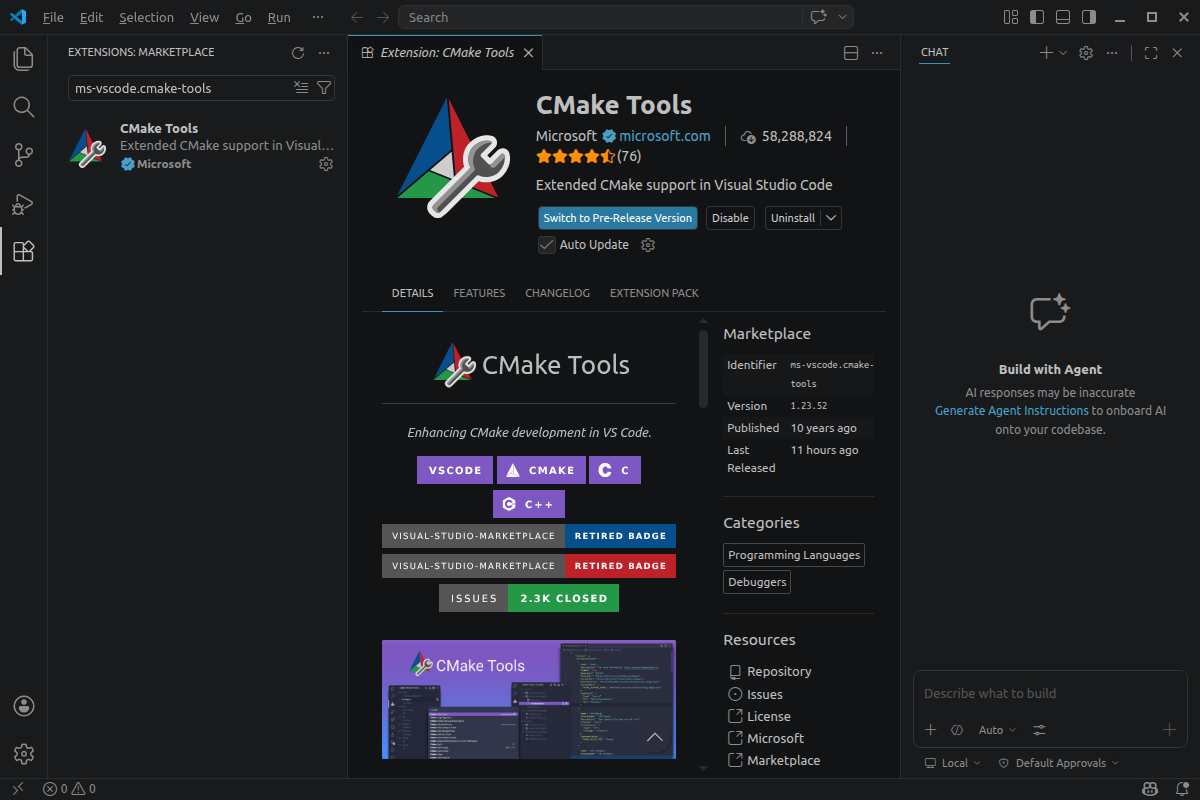
Task: Open the Auto model picker dropdown
Action: click(997, 730)
